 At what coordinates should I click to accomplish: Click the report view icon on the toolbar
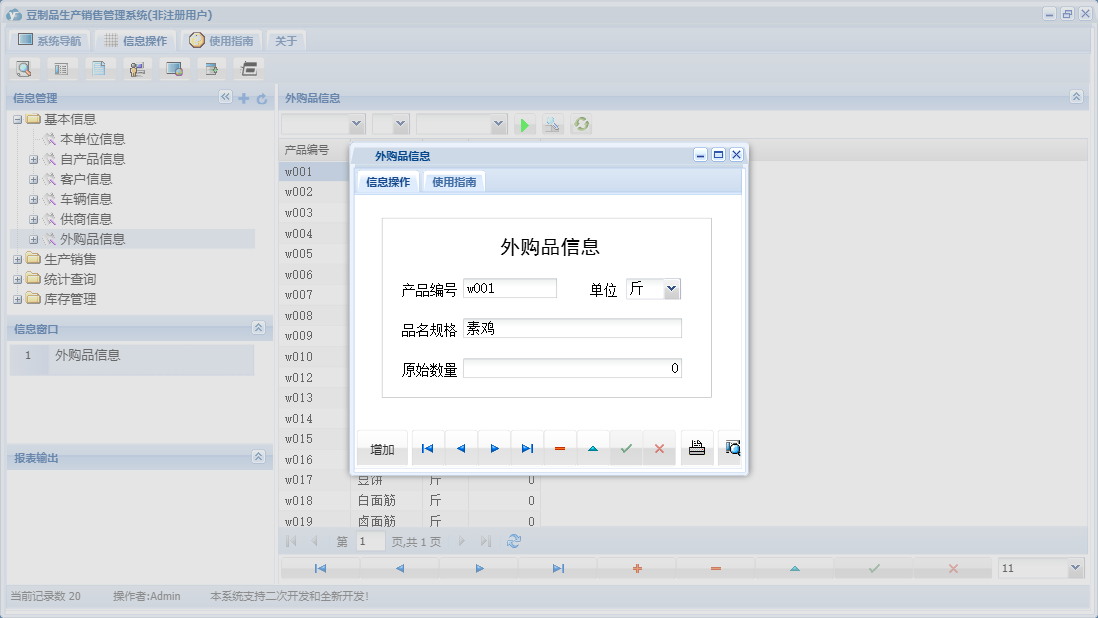(61, 68)
